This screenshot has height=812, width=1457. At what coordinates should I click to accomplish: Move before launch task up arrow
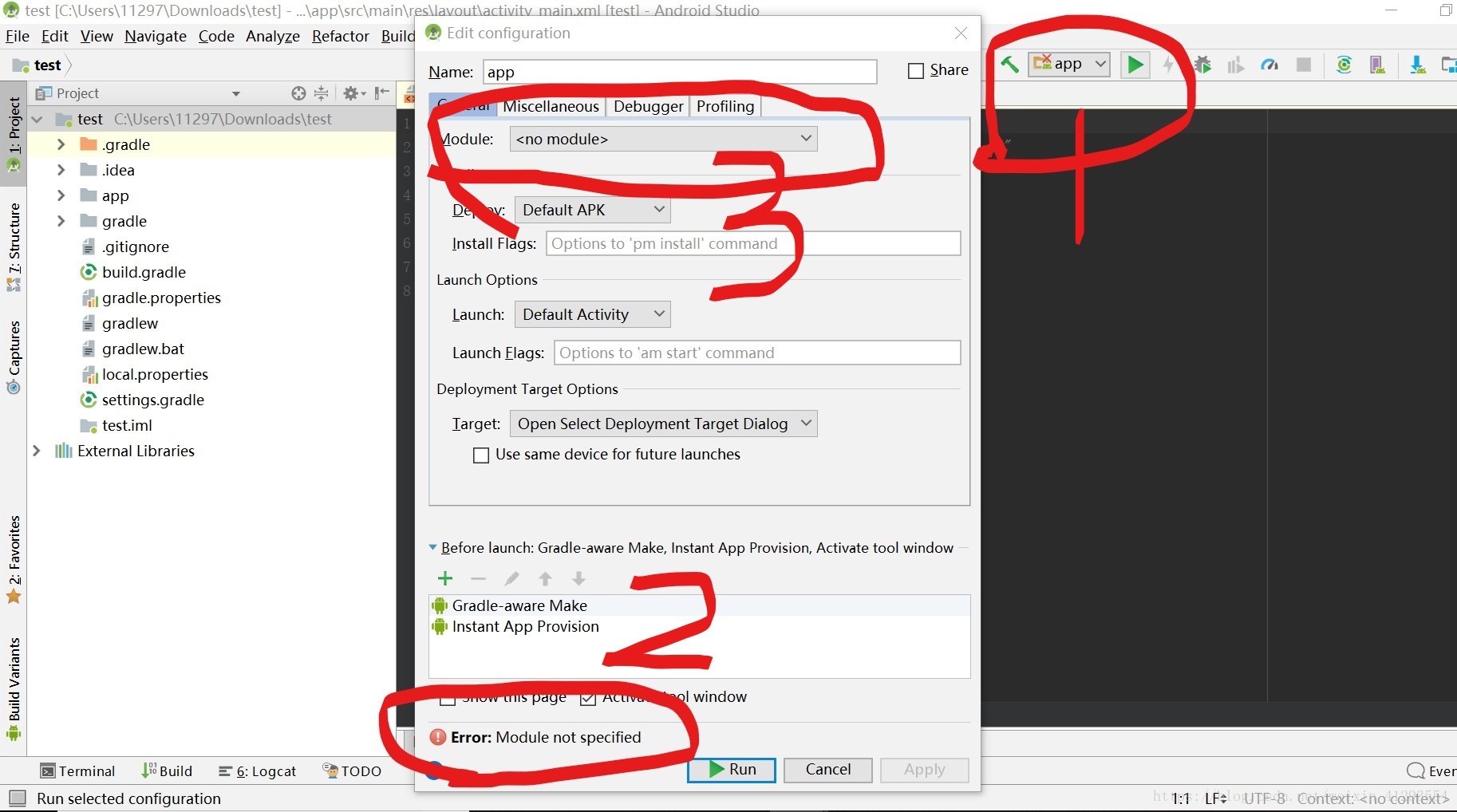point(545,578)
